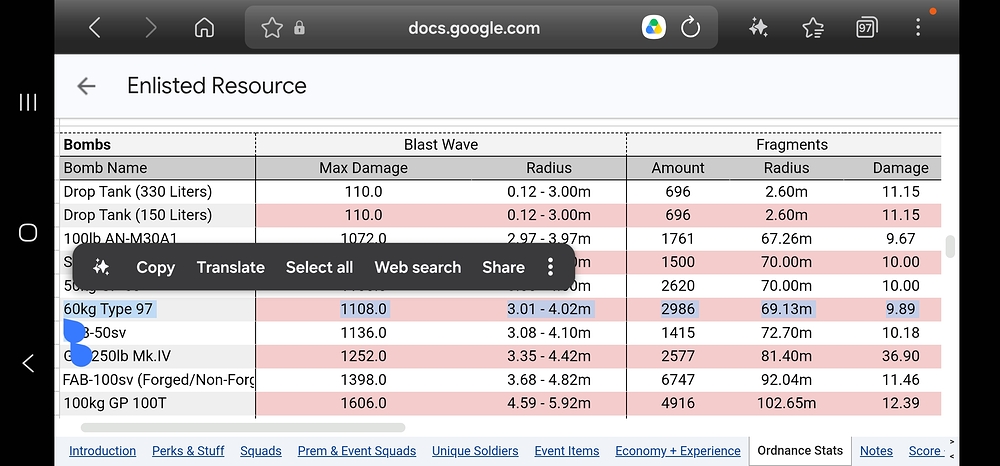1000x466 pixels.
Task: Open the AI sparkle assistant in toolbar
Action: tap(758, 27)
